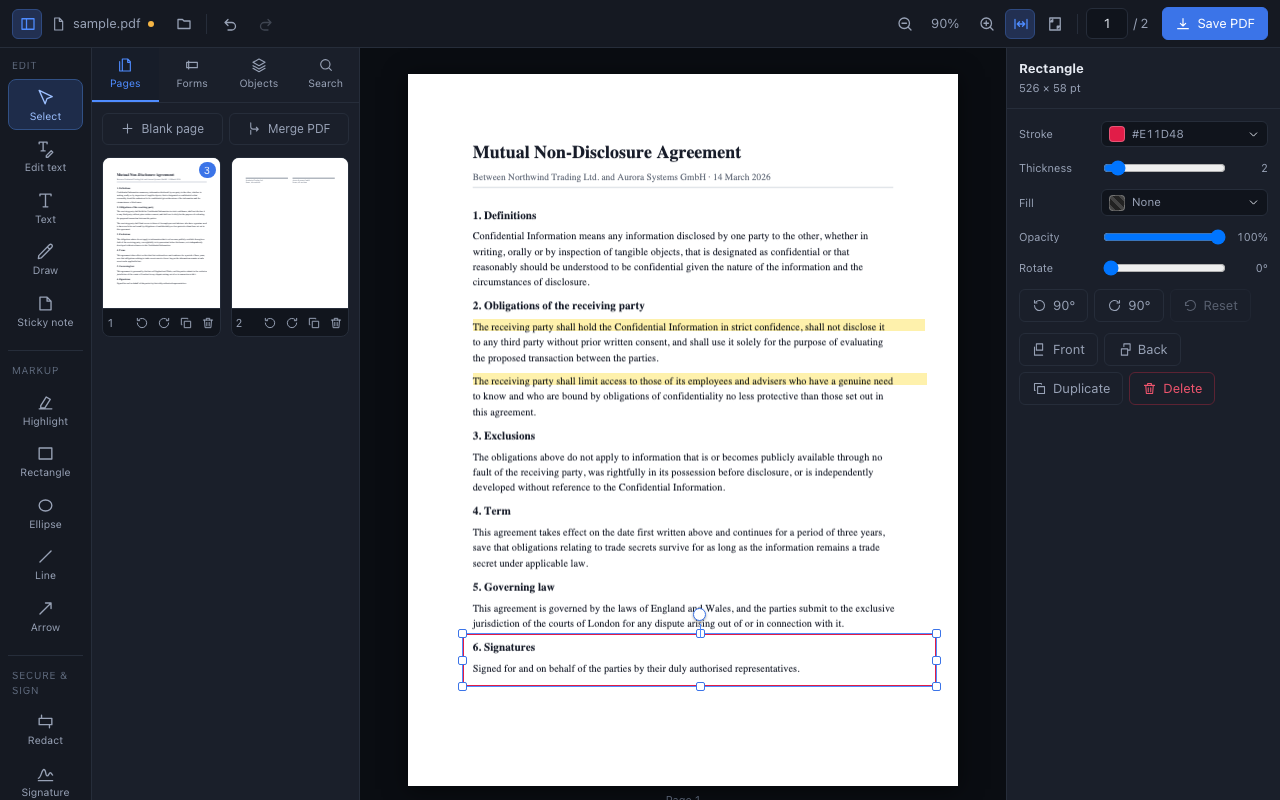1280x800 pixels.
Task: Open the Stroke color dropdown
Action: [1184, 134]
